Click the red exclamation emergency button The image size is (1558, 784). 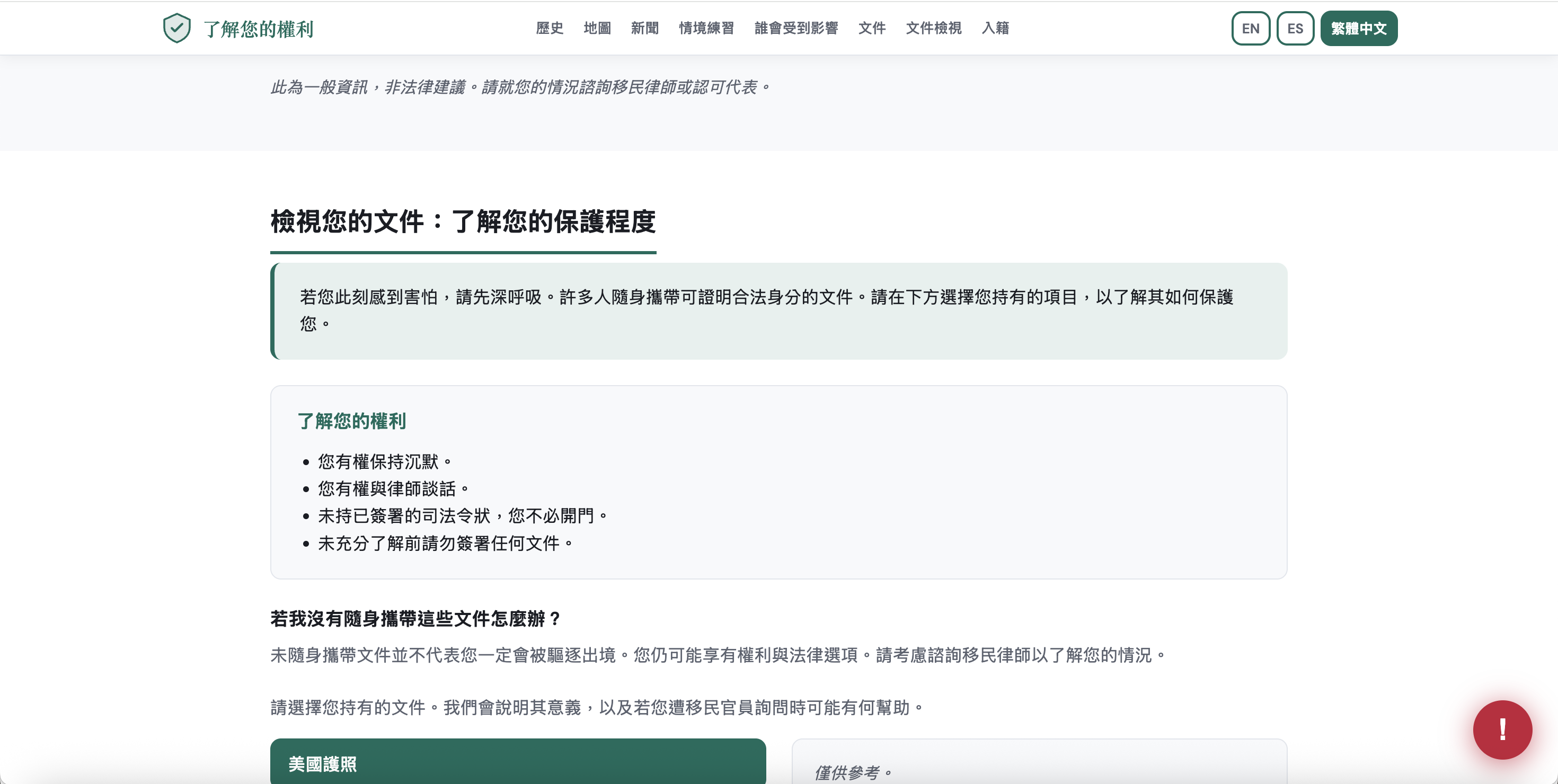coord(1502,729)
